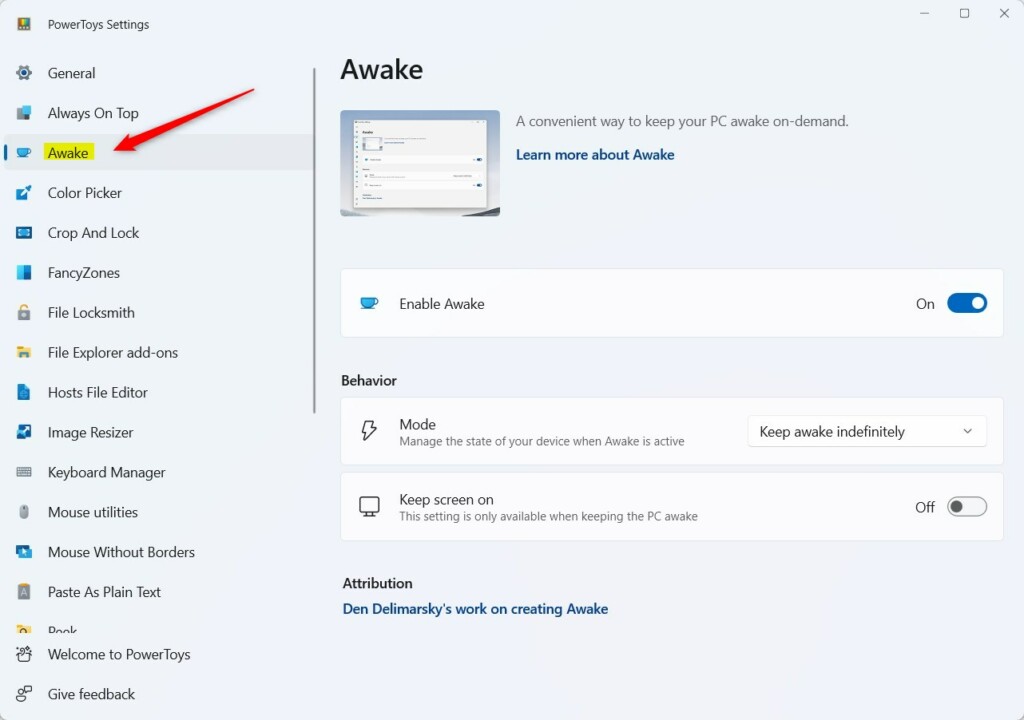The height and width of the screenshot is (720, 1024).
Task: Open the Color Picker page
Action: click(x=159, y=192)
